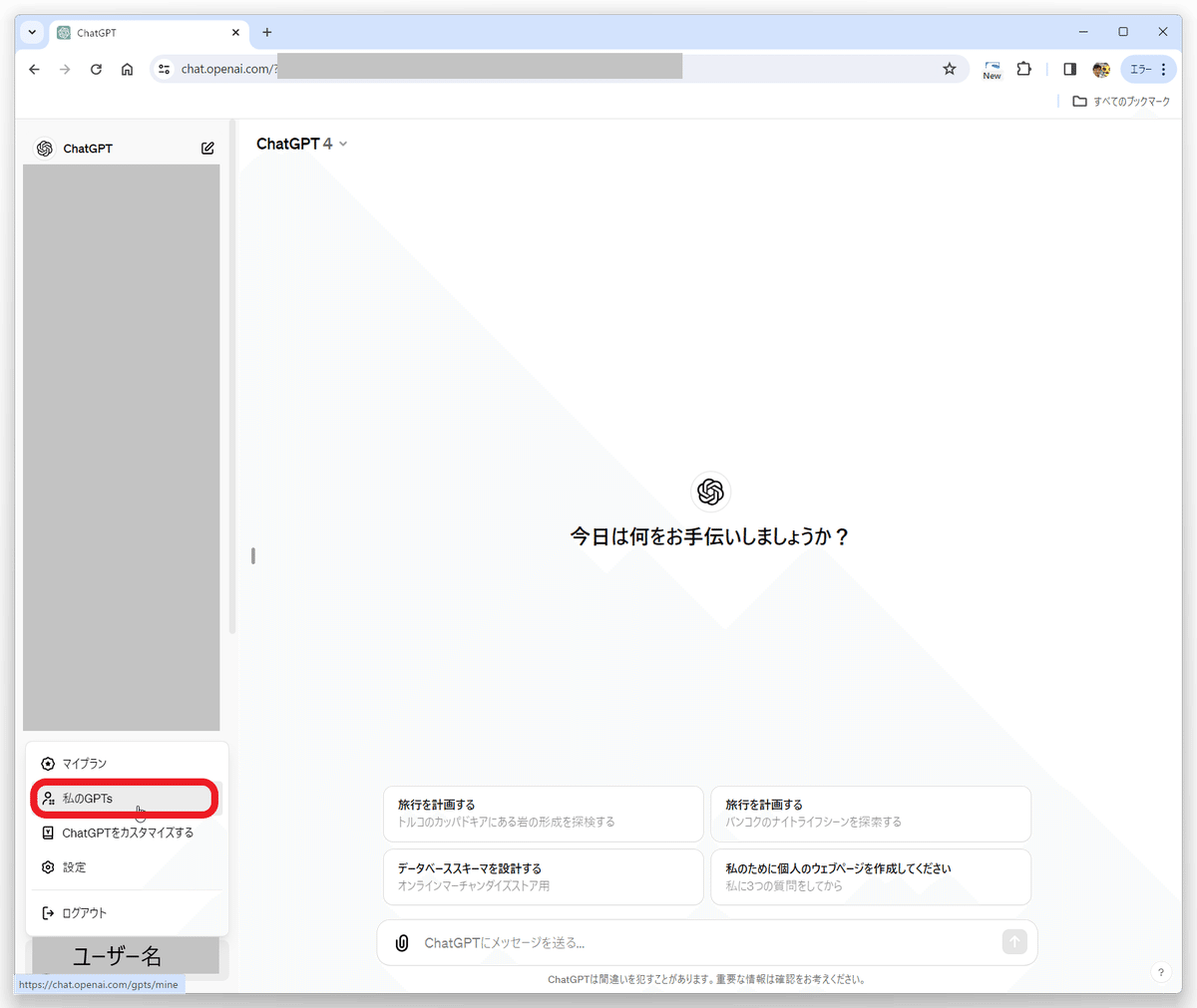Open a new browser tab
The image size is (1197, 1008).
point(267,32)
